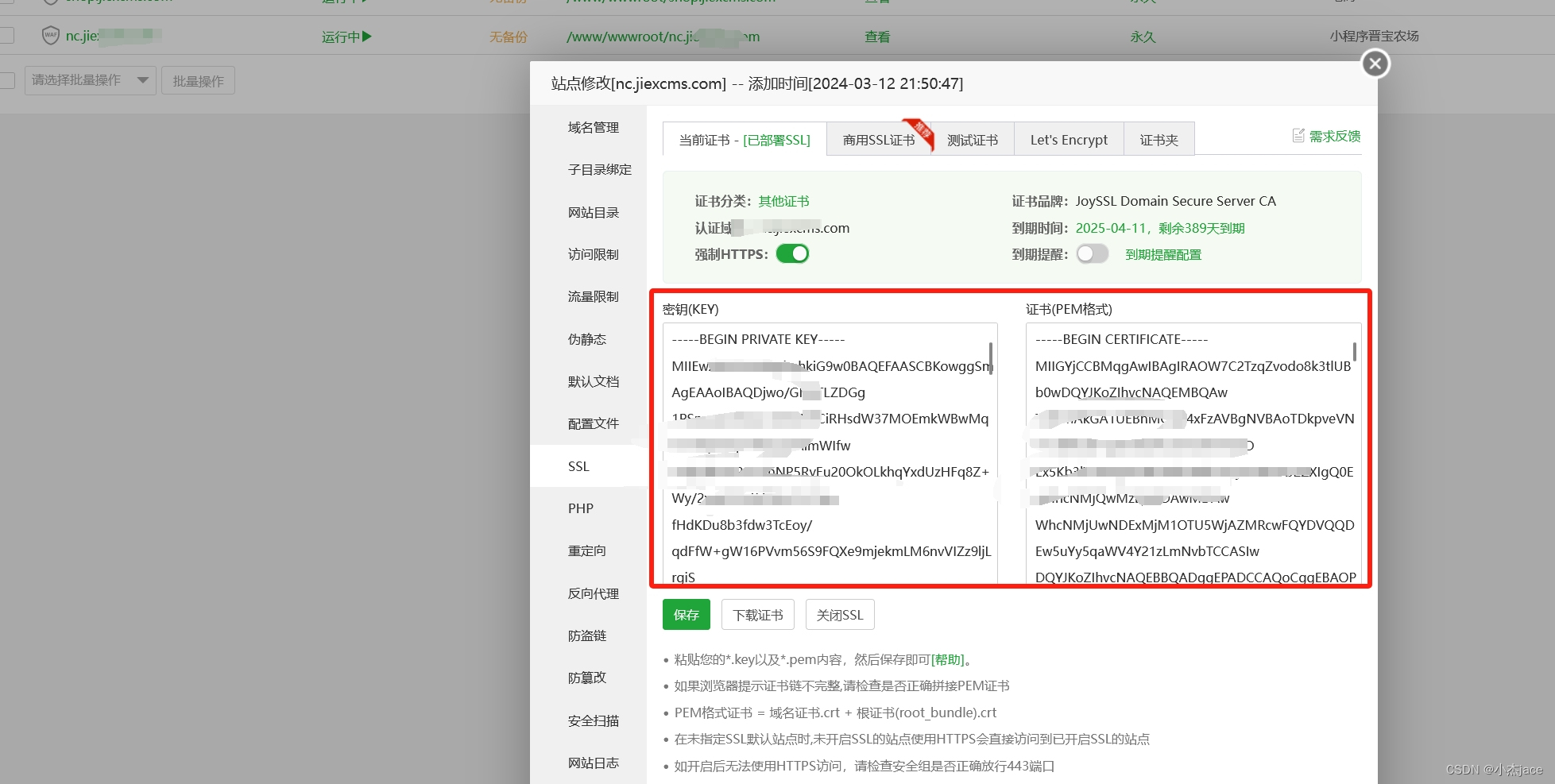
Task: Click the WAF shield icon beside nc.jie site
Action: click(51, 36)
